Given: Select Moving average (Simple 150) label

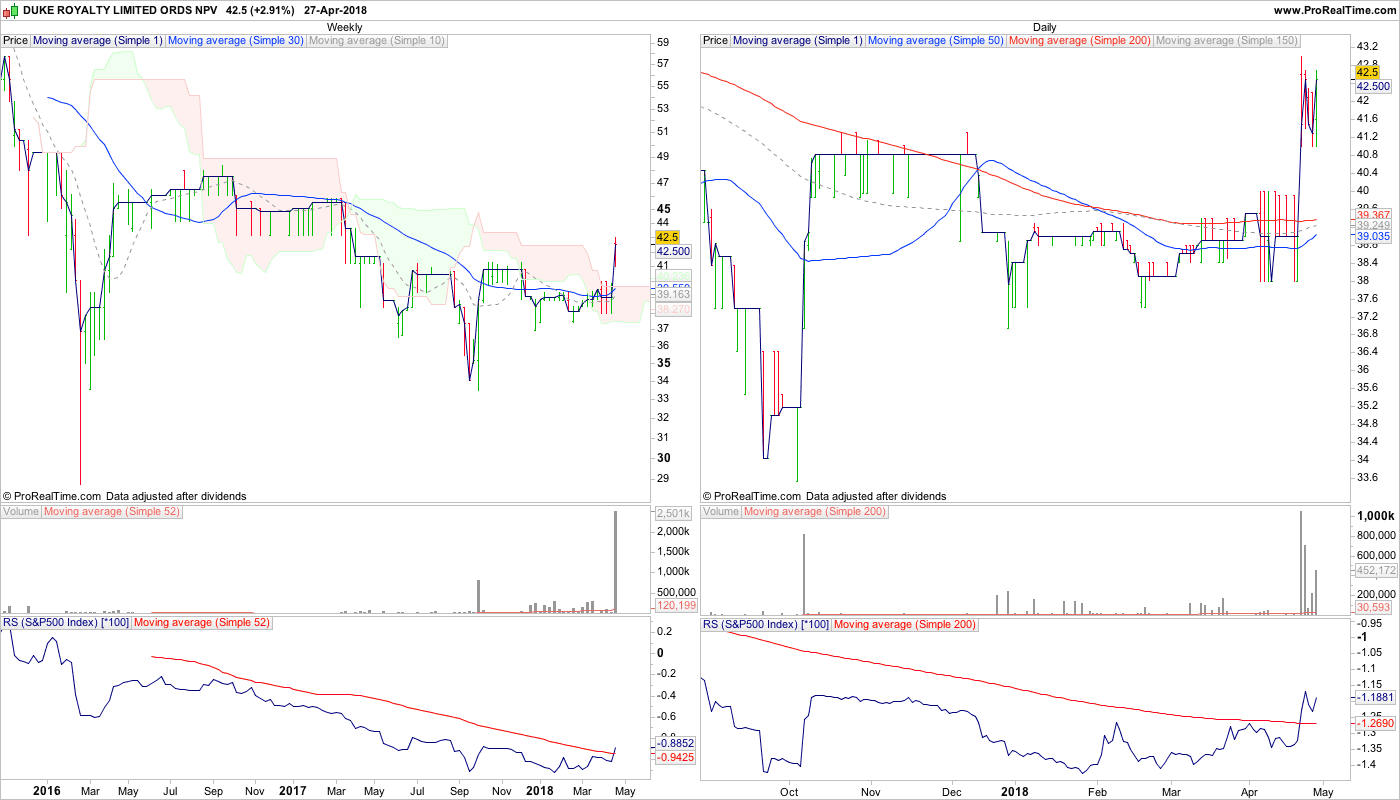Looking at the screenshot, I should click(1227, 41).
